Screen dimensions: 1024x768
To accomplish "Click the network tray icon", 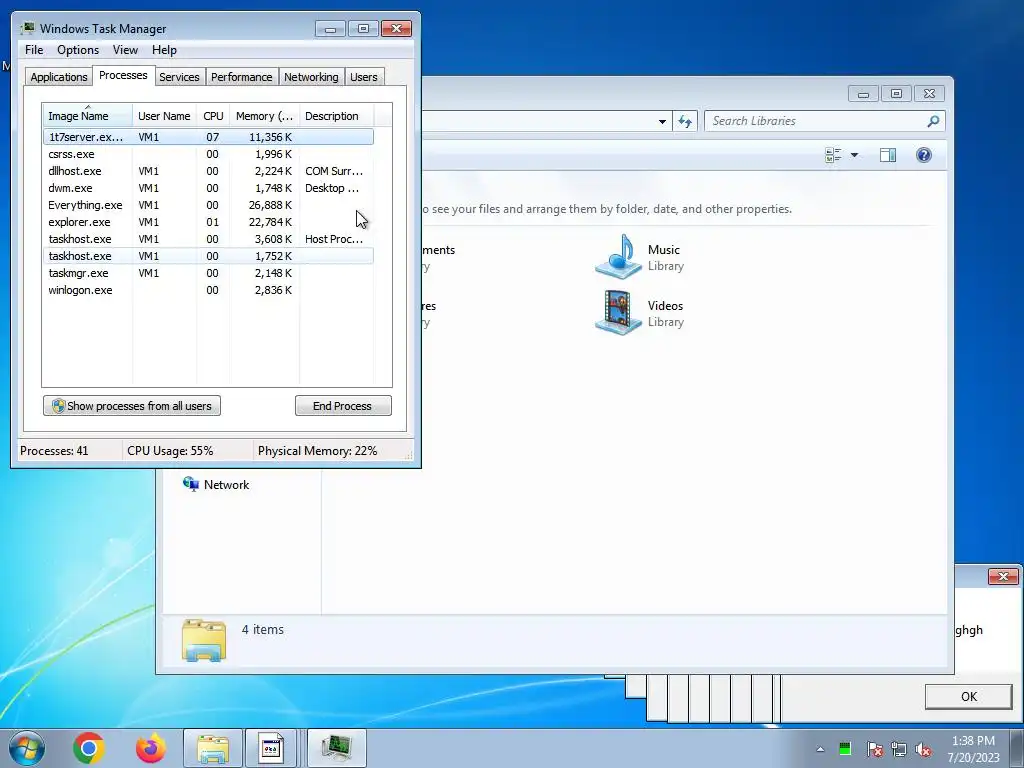I will [x=899, y=749].
